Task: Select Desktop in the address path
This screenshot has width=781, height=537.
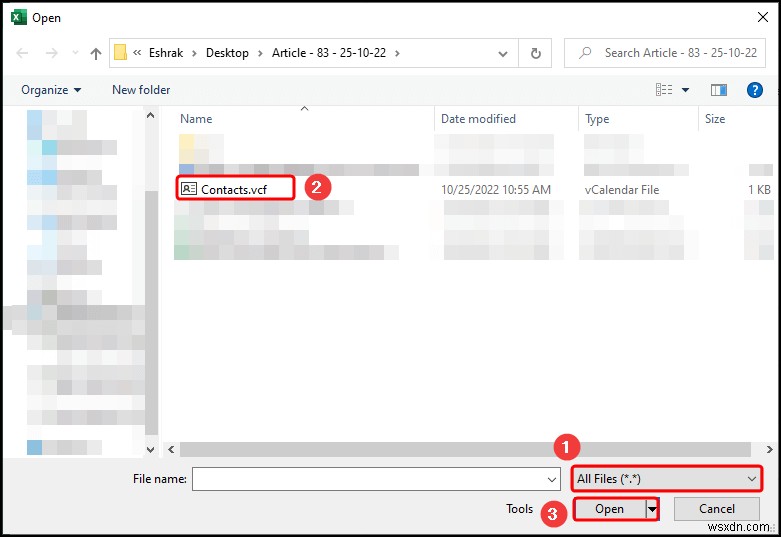Action: (227, 53)
